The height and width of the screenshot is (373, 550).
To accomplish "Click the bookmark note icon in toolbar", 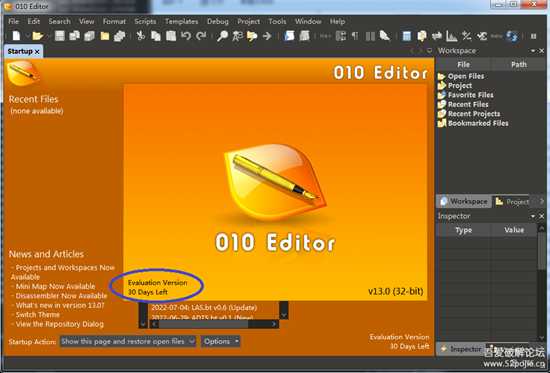I will coord(422,36).
